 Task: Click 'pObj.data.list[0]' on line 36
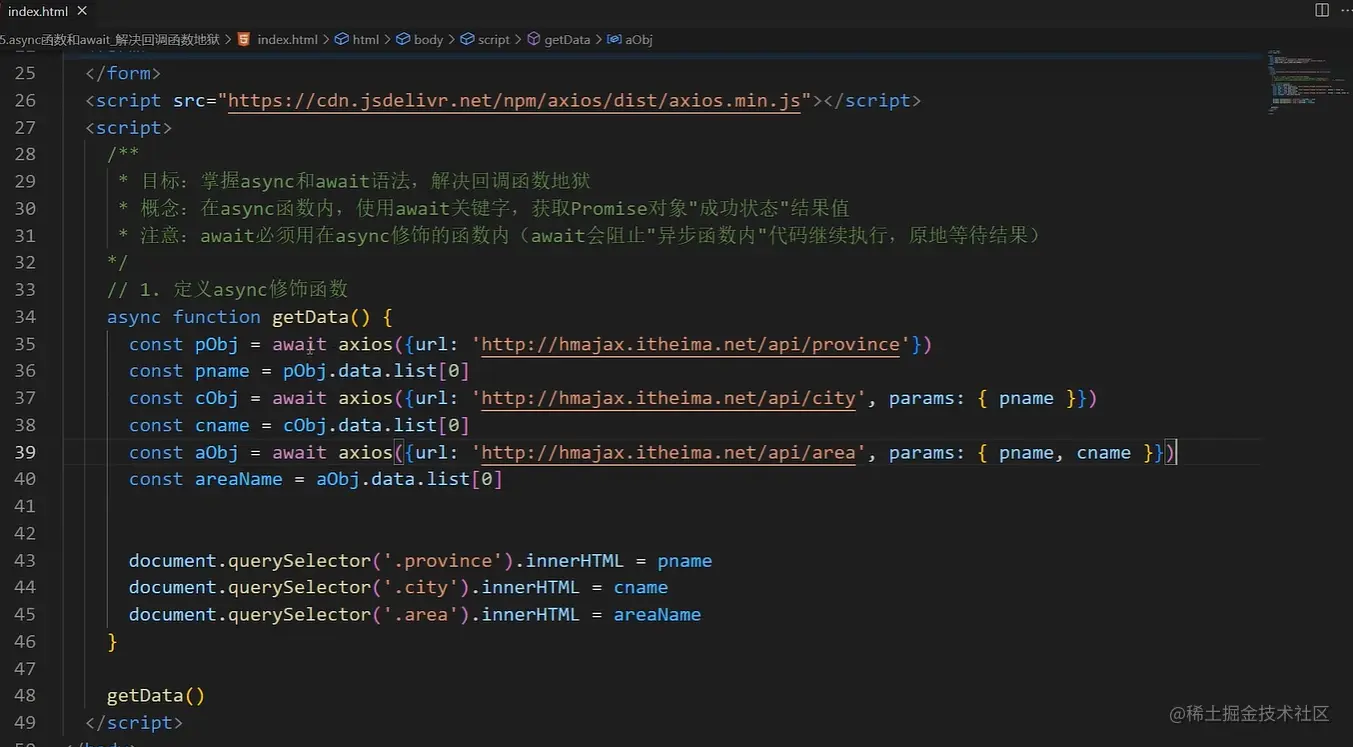pos(376,371)
